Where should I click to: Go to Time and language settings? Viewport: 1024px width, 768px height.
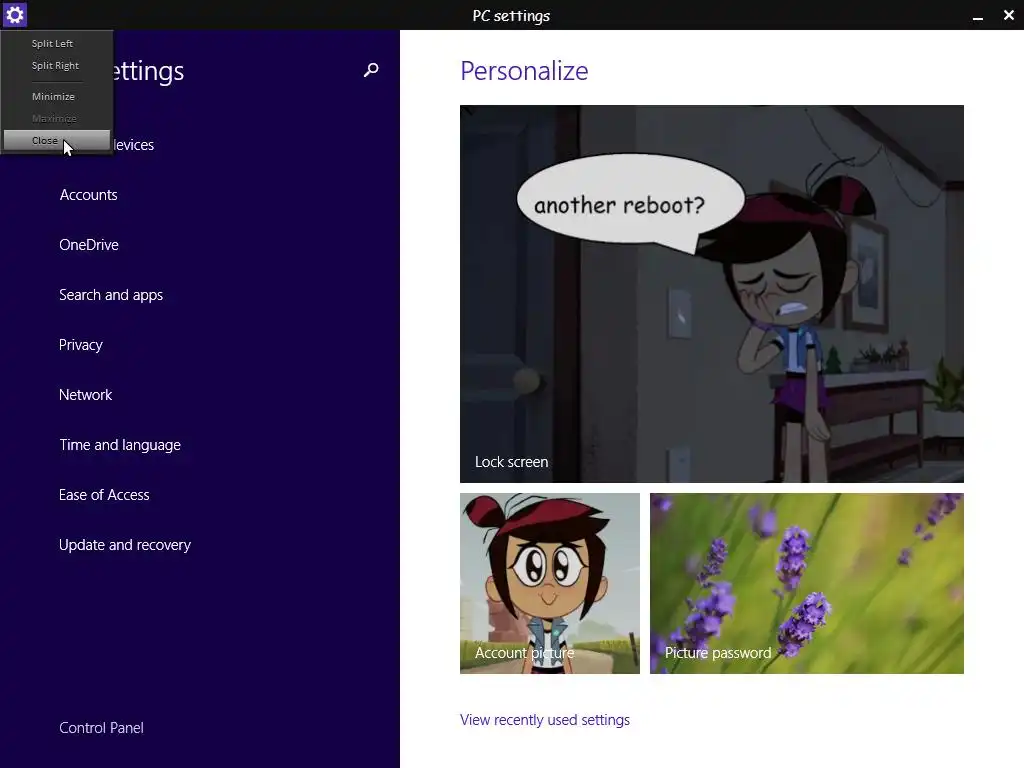click(x=120, y=445)
